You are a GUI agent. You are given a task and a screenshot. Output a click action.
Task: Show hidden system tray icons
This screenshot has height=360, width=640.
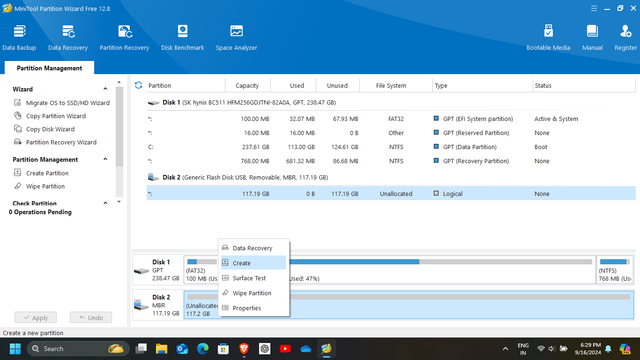505,349
